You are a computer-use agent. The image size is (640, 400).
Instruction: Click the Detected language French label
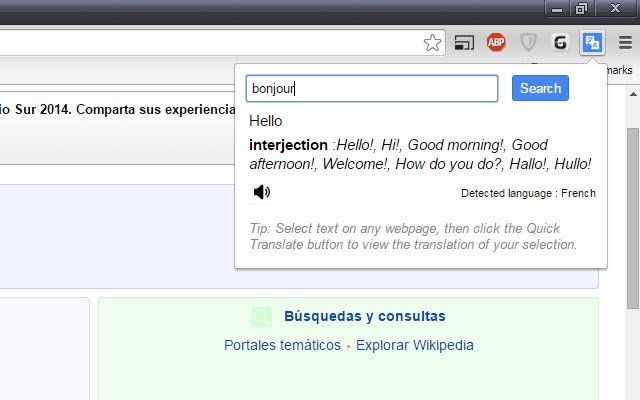click(528, 193)
